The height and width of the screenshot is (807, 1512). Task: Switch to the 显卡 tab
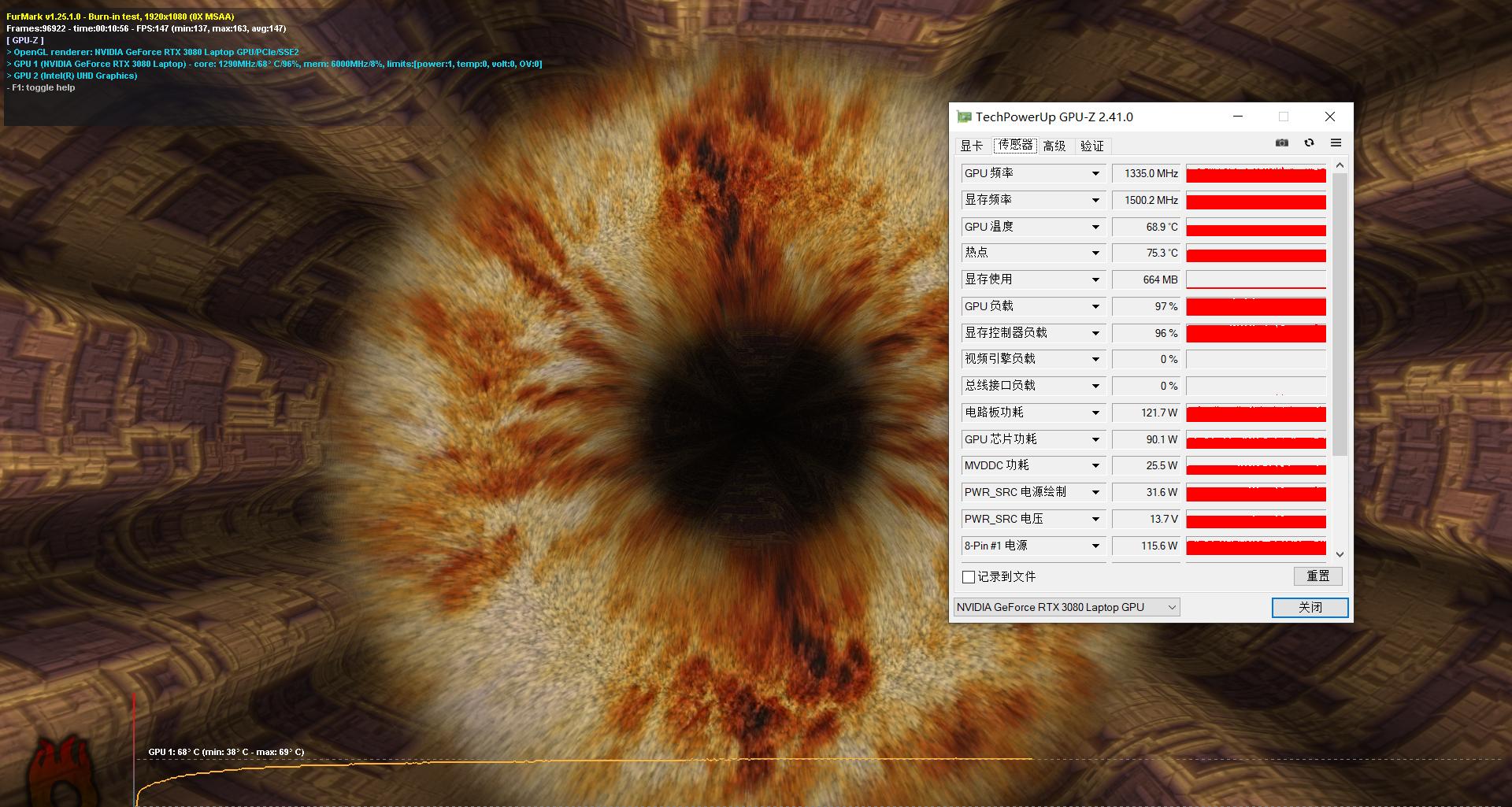pyautogui.click(x=972, y=146)
